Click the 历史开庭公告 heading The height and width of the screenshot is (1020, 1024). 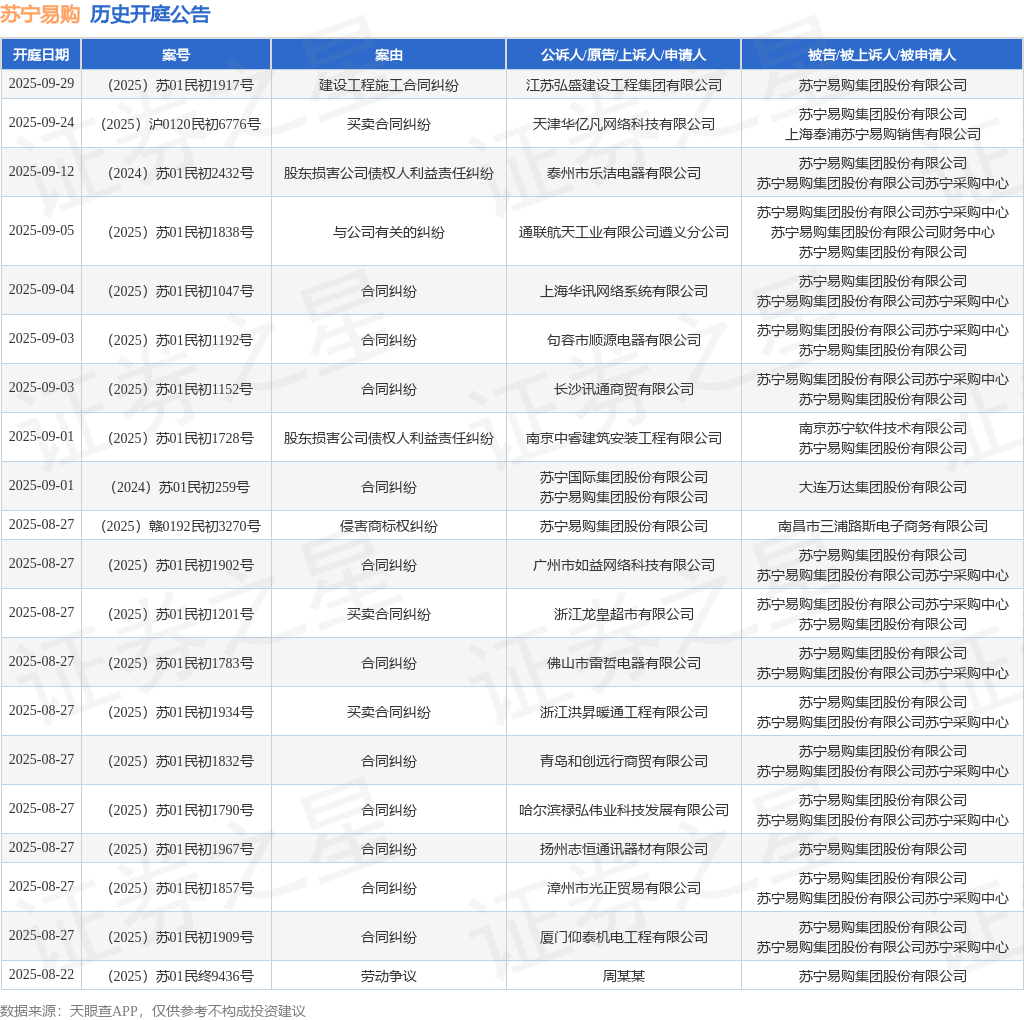coord(150,14)
